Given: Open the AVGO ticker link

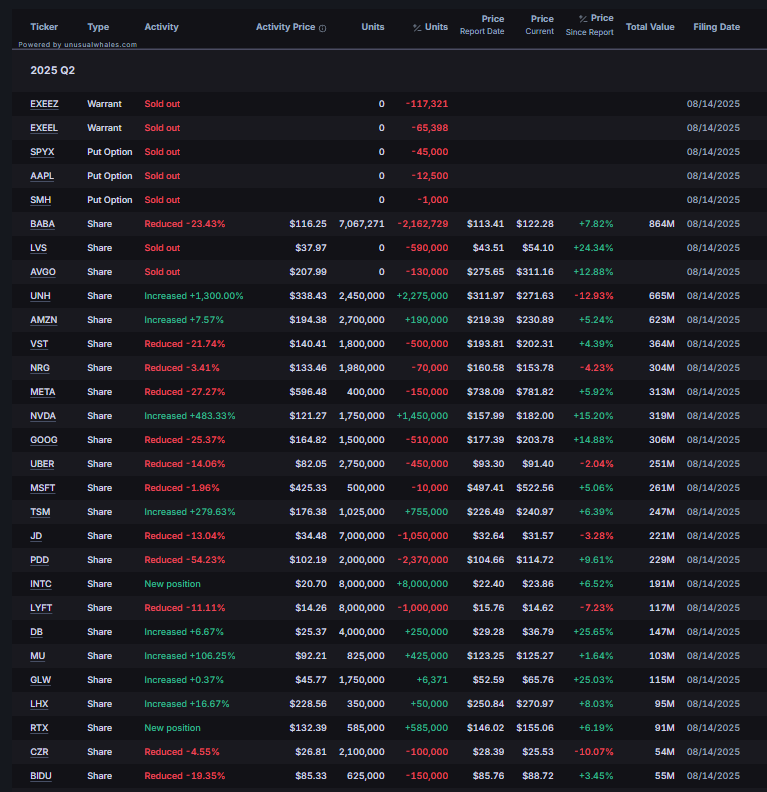Looking at the screenshot, I should pos(43,272).
